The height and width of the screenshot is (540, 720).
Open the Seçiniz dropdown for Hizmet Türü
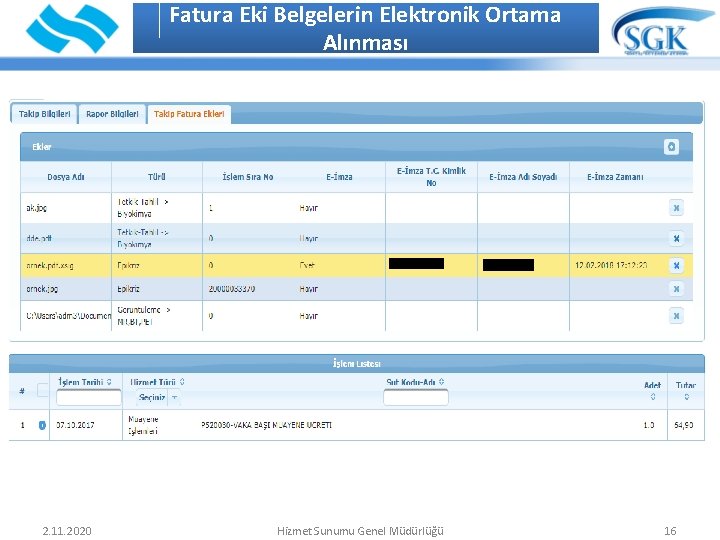pos(158,398)
